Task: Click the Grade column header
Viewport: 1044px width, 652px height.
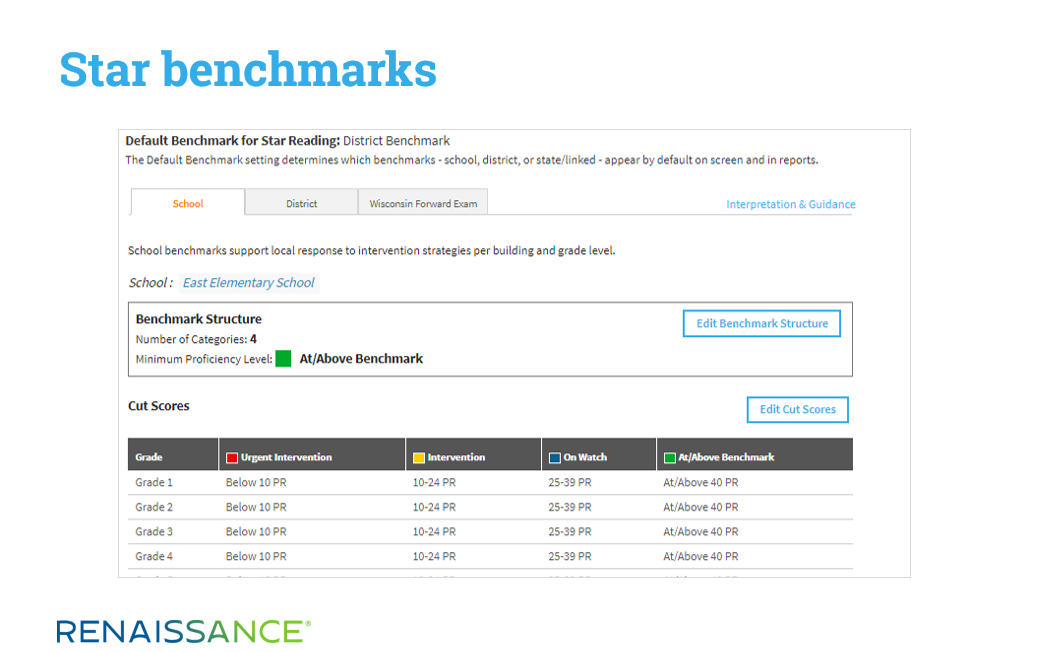Action: click(149, 457)
